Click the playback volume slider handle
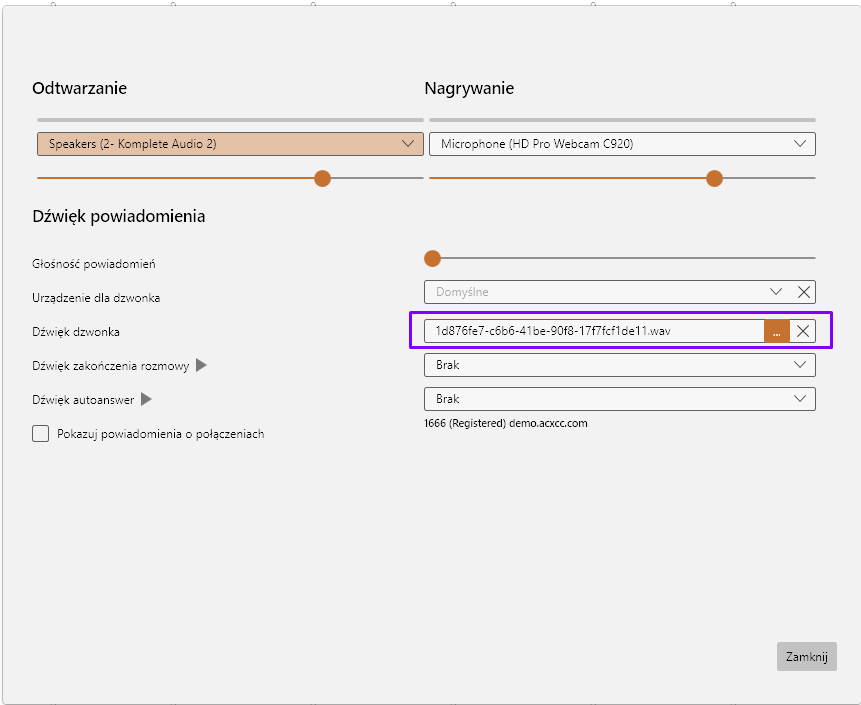The height and width of the screenshot is (705, 861). 322,178
